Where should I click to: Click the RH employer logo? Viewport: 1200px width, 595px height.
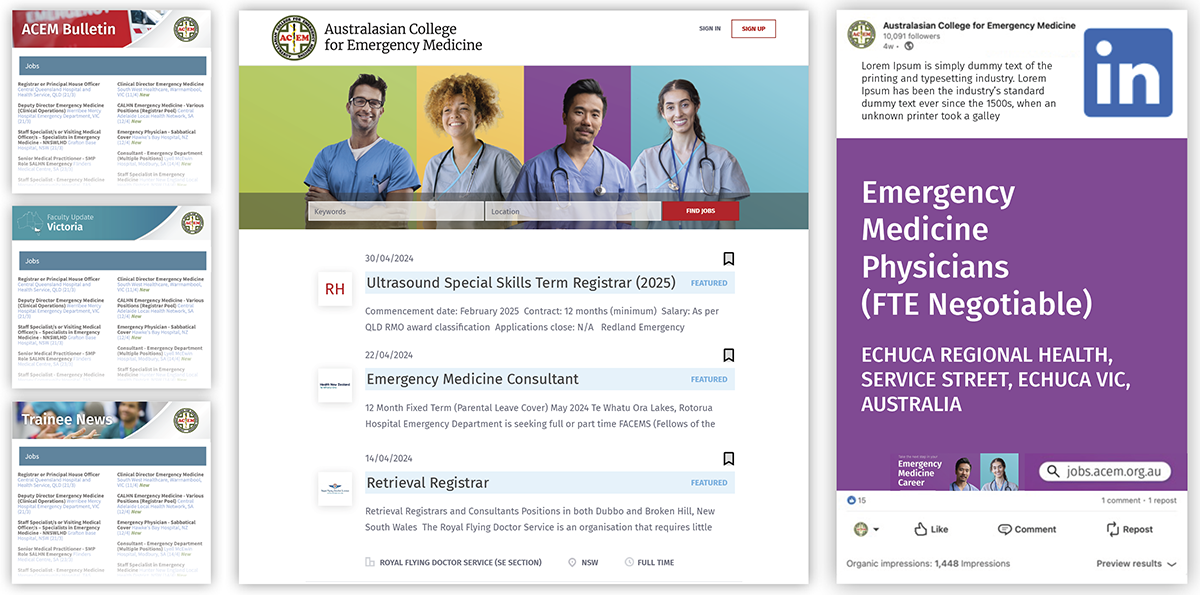(x=335, y=289)
